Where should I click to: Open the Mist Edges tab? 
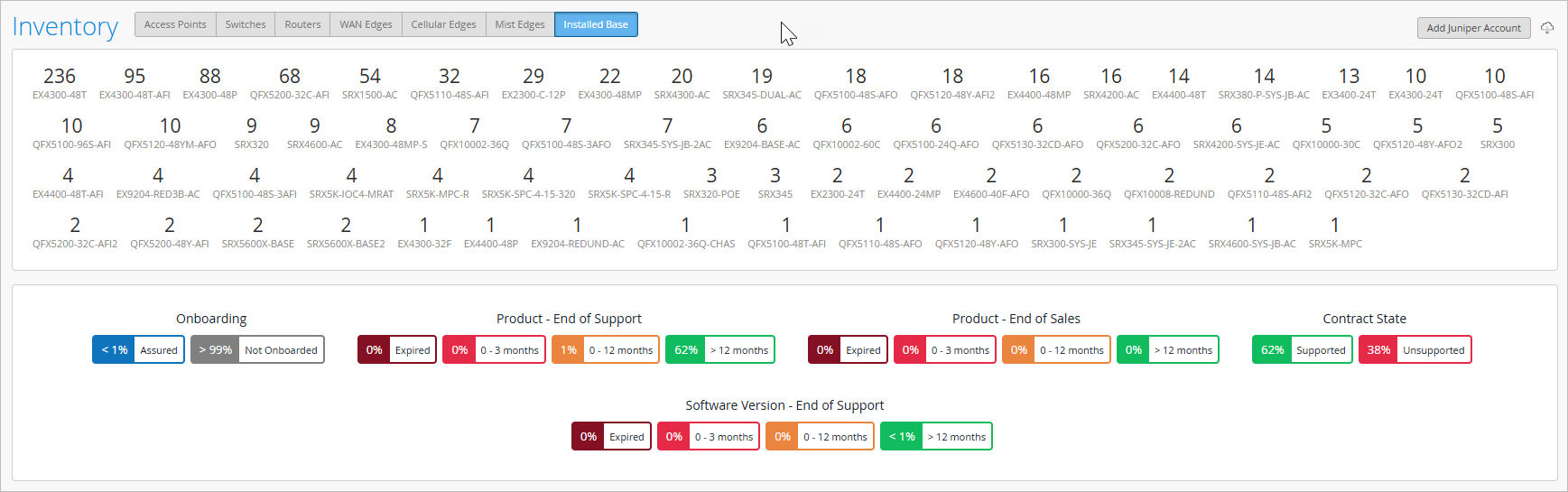click(520, 24)
